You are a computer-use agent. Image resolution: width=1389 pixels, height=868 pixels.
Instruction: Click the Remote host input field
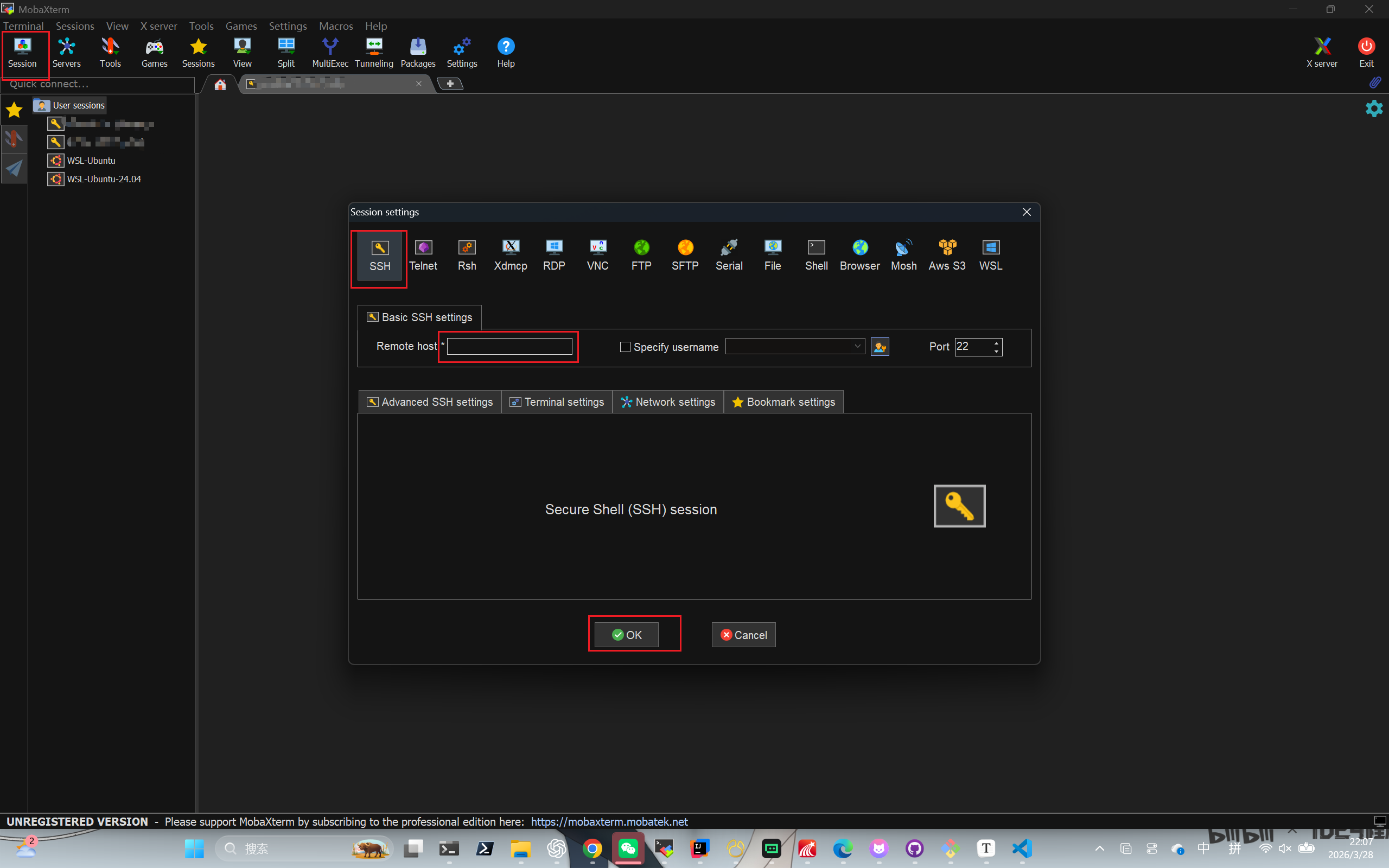pos(509,346)
